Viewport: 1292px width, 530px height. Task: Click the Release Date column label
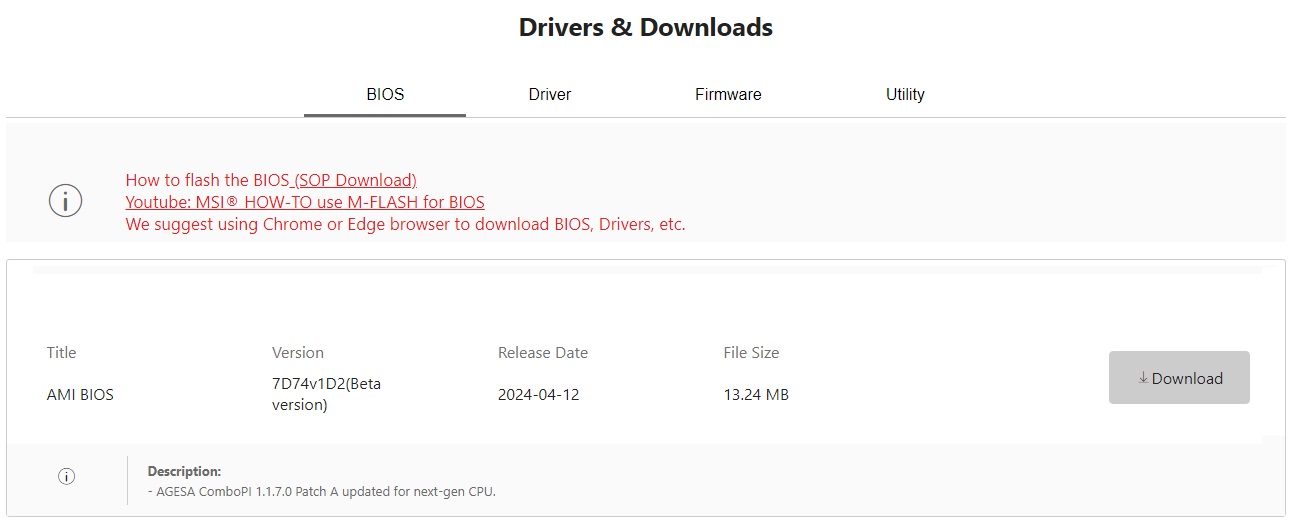coord(543,353)
